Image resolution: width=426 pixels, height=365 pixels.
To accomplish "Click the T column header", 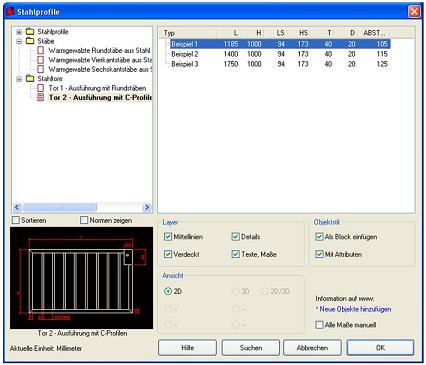I will coord(323,33).
